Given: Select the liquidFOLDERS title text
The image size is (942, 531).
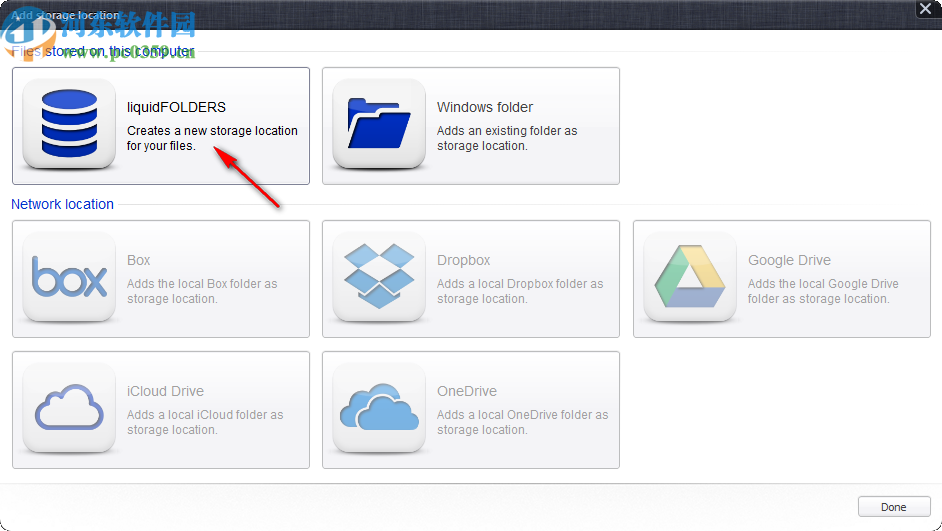Looking at the screenshot, I should [177, 108].
